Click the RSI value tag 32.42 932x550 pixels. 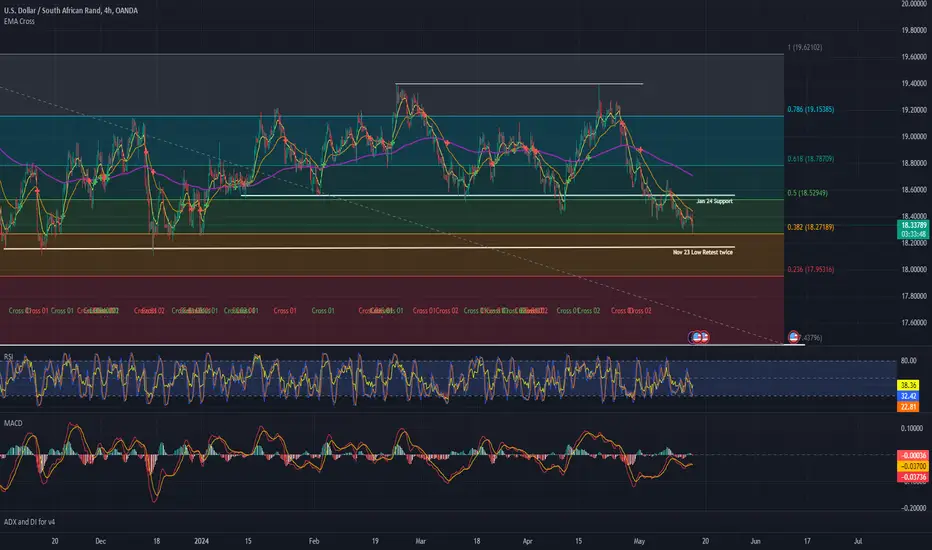coord(908,396)
